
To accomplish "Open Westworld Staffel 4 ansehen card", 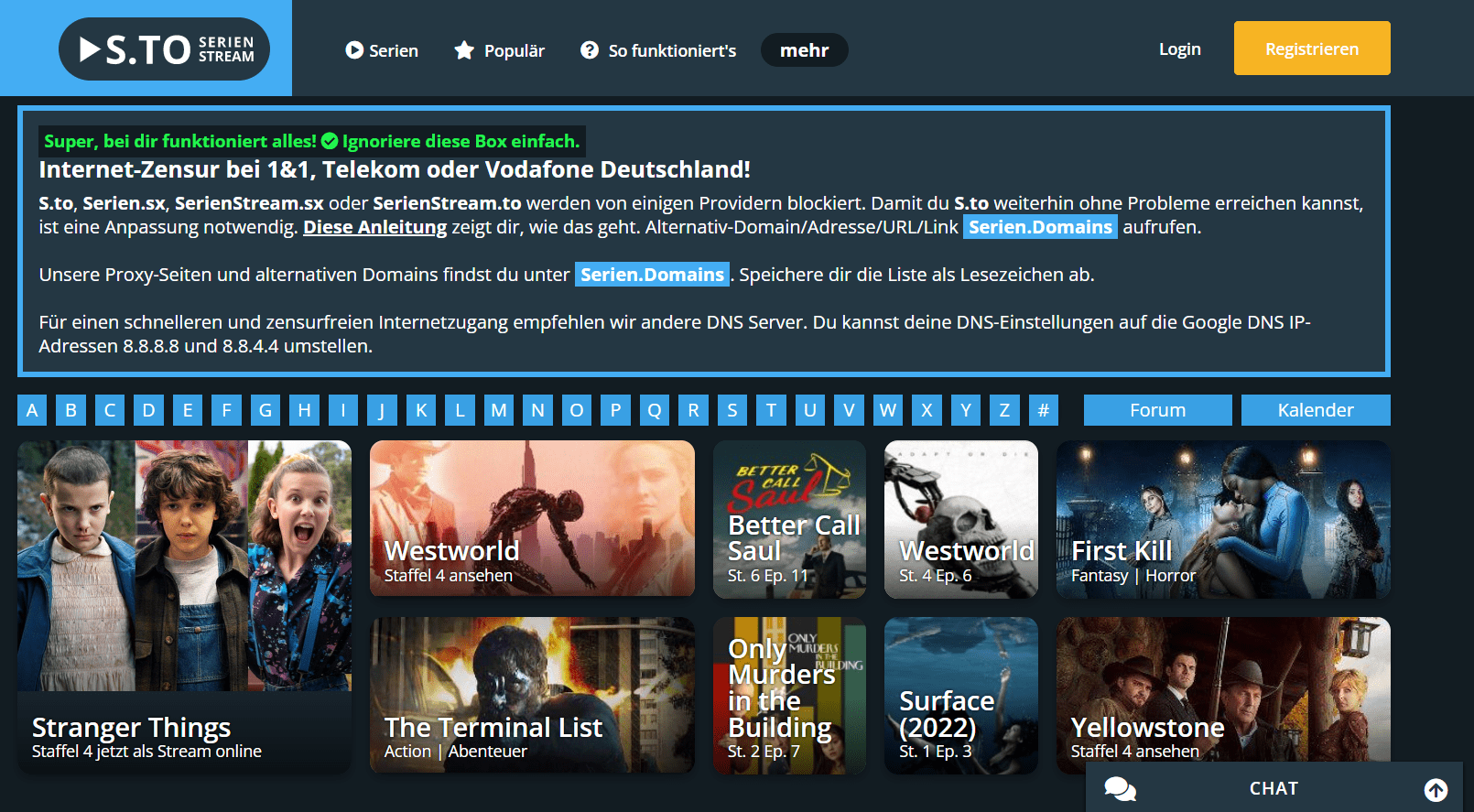I will click(532, 519).
